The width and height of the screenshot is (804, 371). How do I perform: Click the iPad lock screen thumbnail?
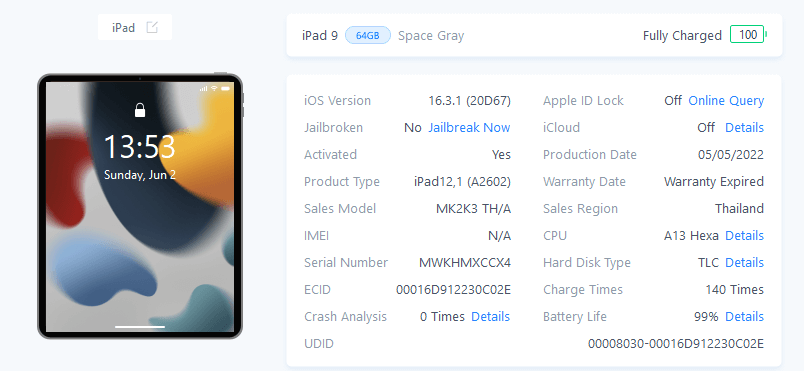pyautogui.click(x=140, y=206)
